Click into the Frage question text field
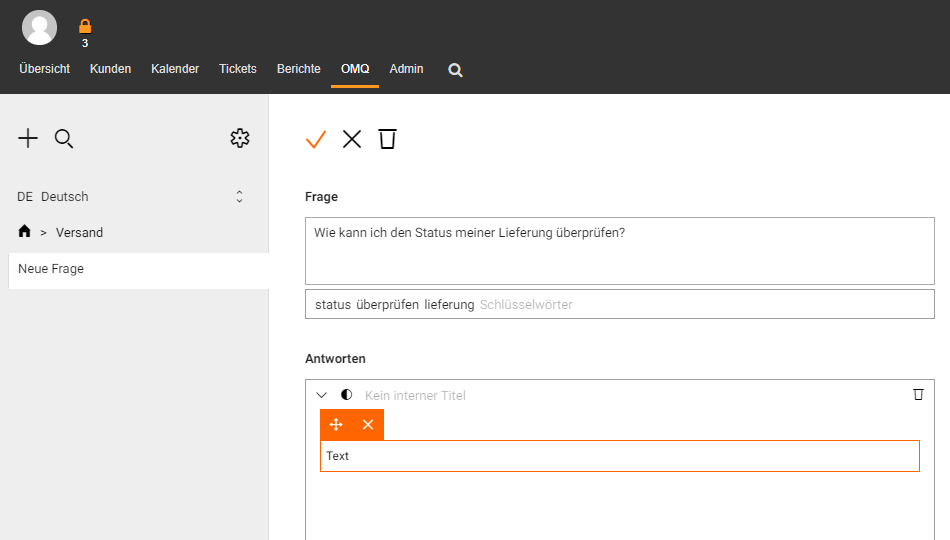 [620, 251]
